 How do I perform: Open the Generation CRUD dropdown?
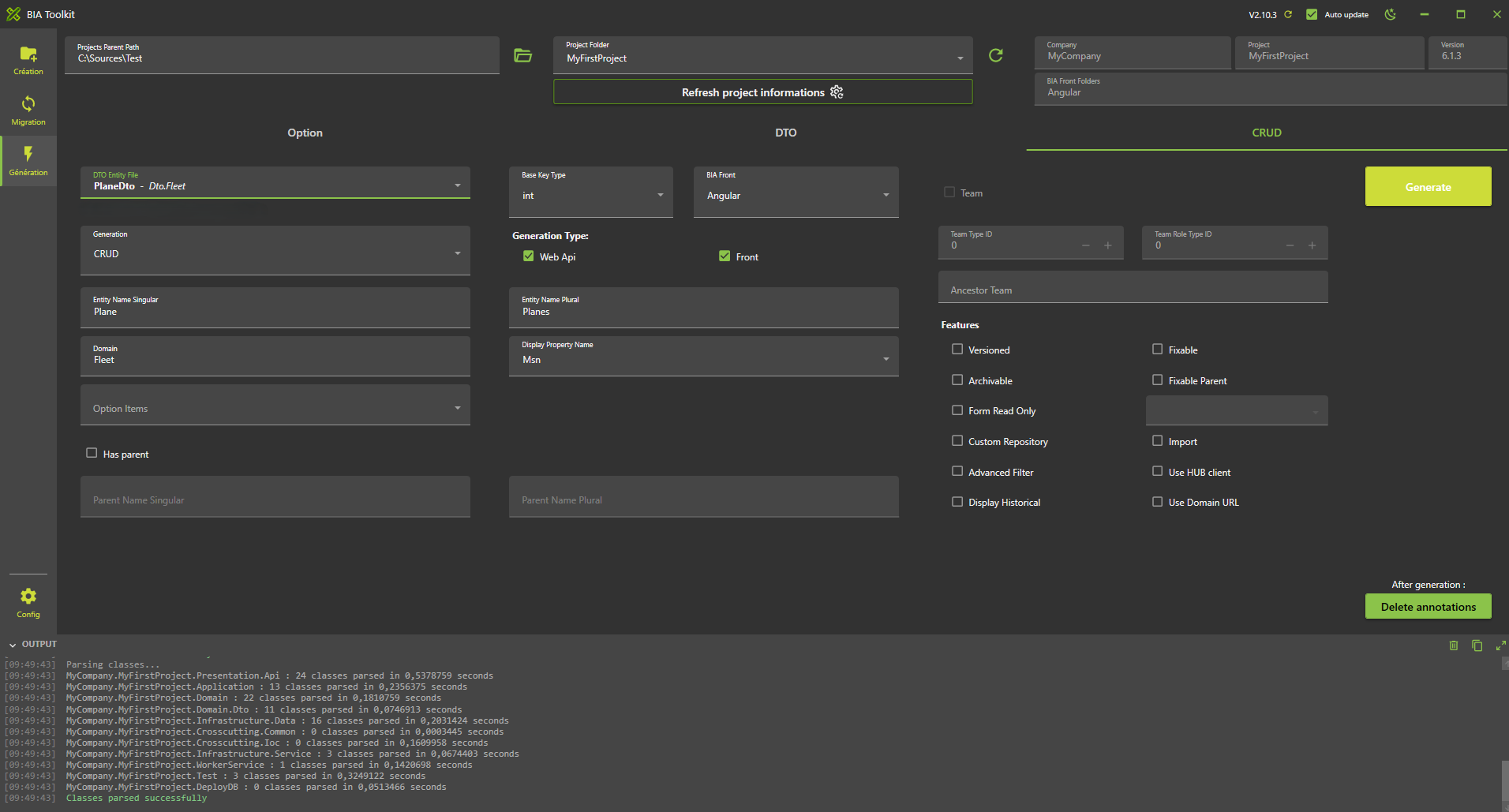275,250
